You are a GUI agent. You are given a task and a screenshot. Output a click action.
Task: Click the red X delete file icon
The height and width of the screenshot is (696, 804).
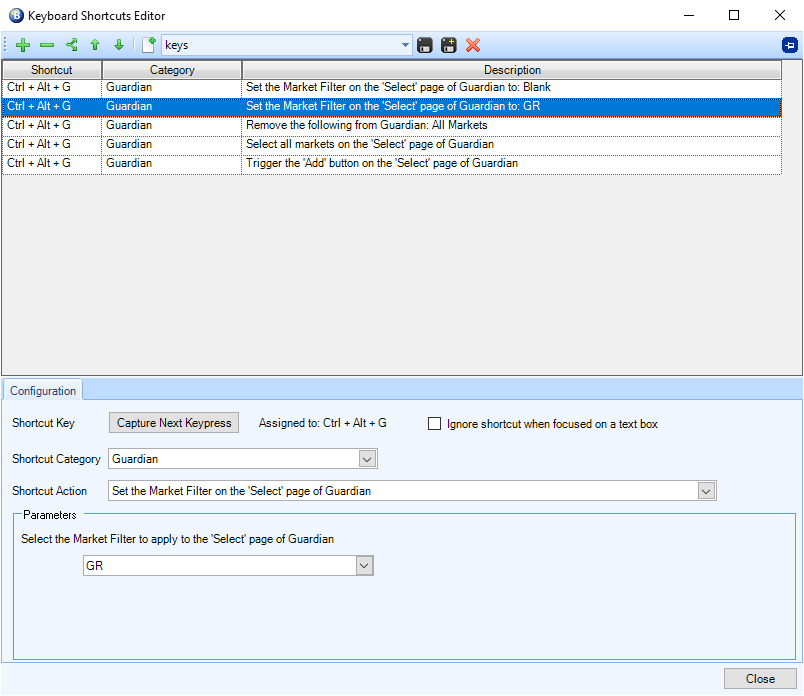473,45
